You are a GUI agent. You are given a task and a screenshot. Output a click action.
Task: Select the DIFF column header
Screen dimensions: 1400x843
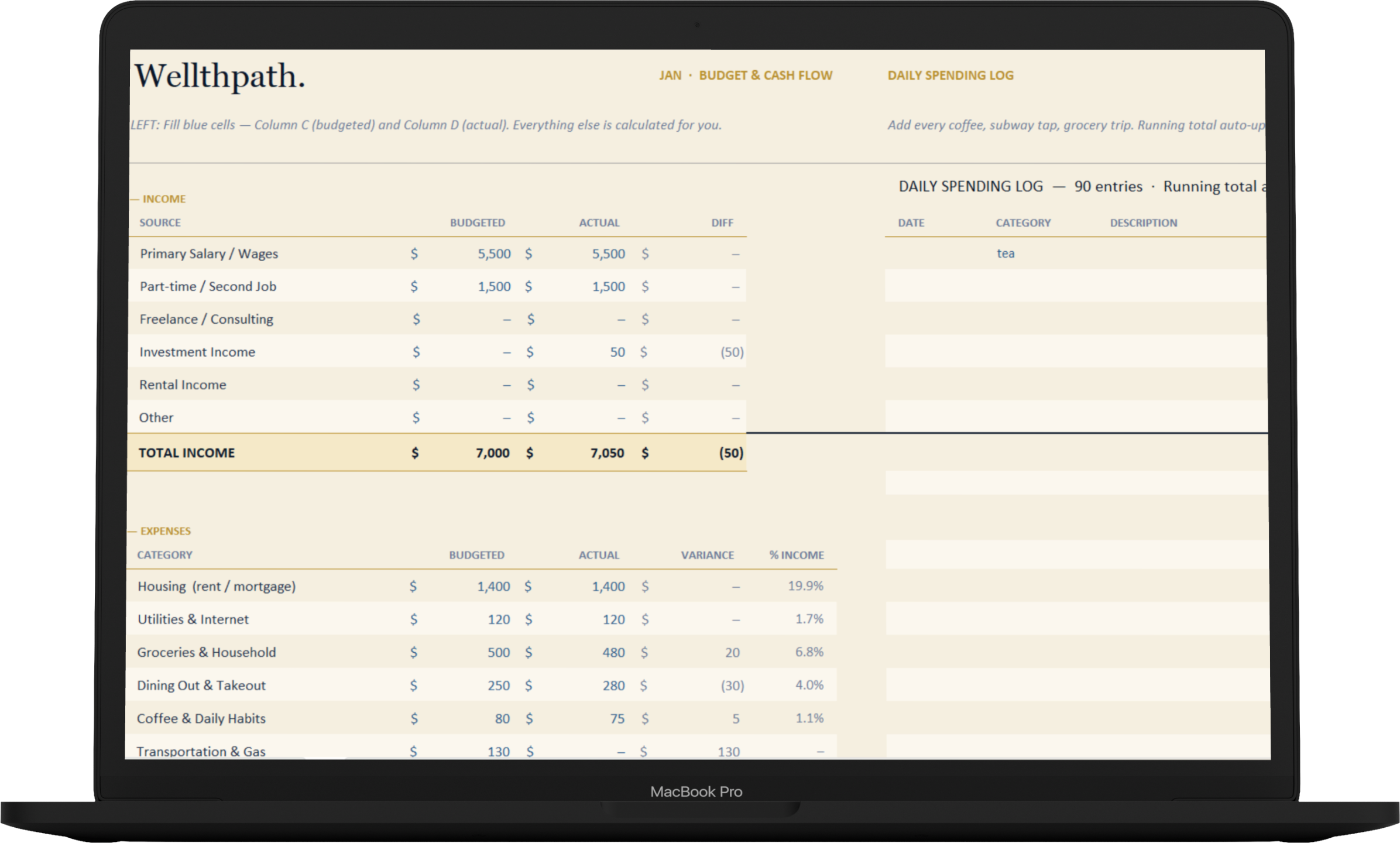[x=722, y=222]
